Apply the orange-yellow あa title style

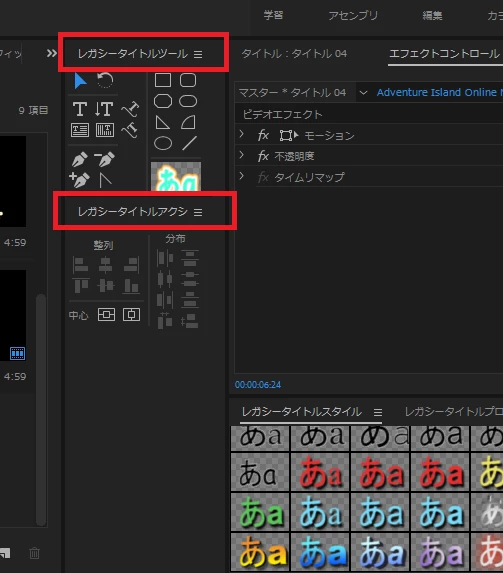260,552
